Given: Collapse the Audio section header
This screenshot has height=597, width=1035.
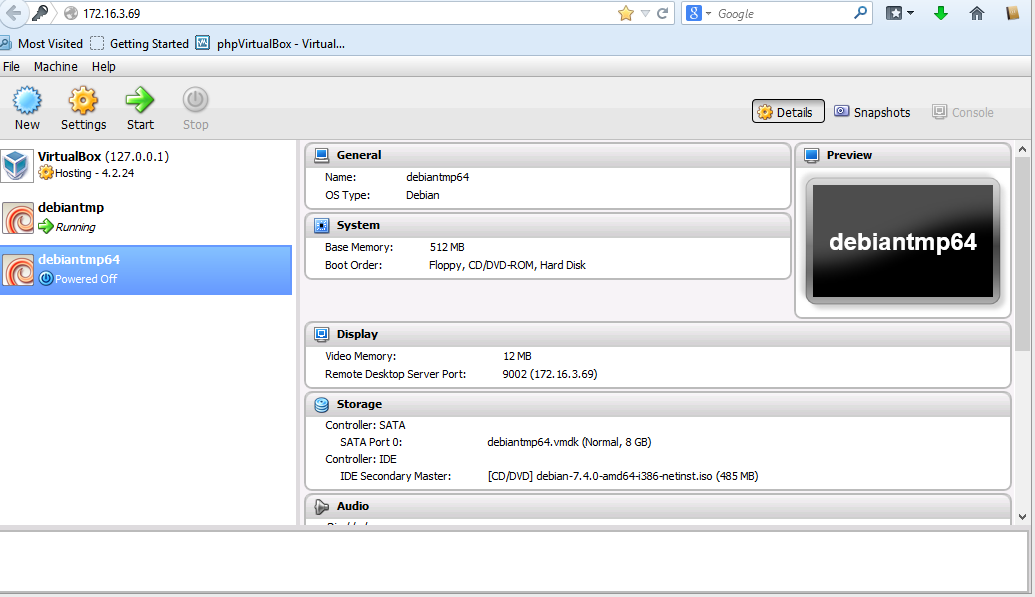Looking at the screenshot, I should (657, 507).
